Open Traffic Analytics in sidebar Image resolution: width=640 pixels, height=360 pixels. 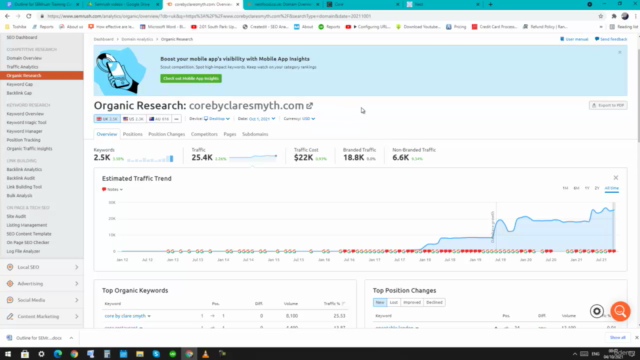click(22, 67)
